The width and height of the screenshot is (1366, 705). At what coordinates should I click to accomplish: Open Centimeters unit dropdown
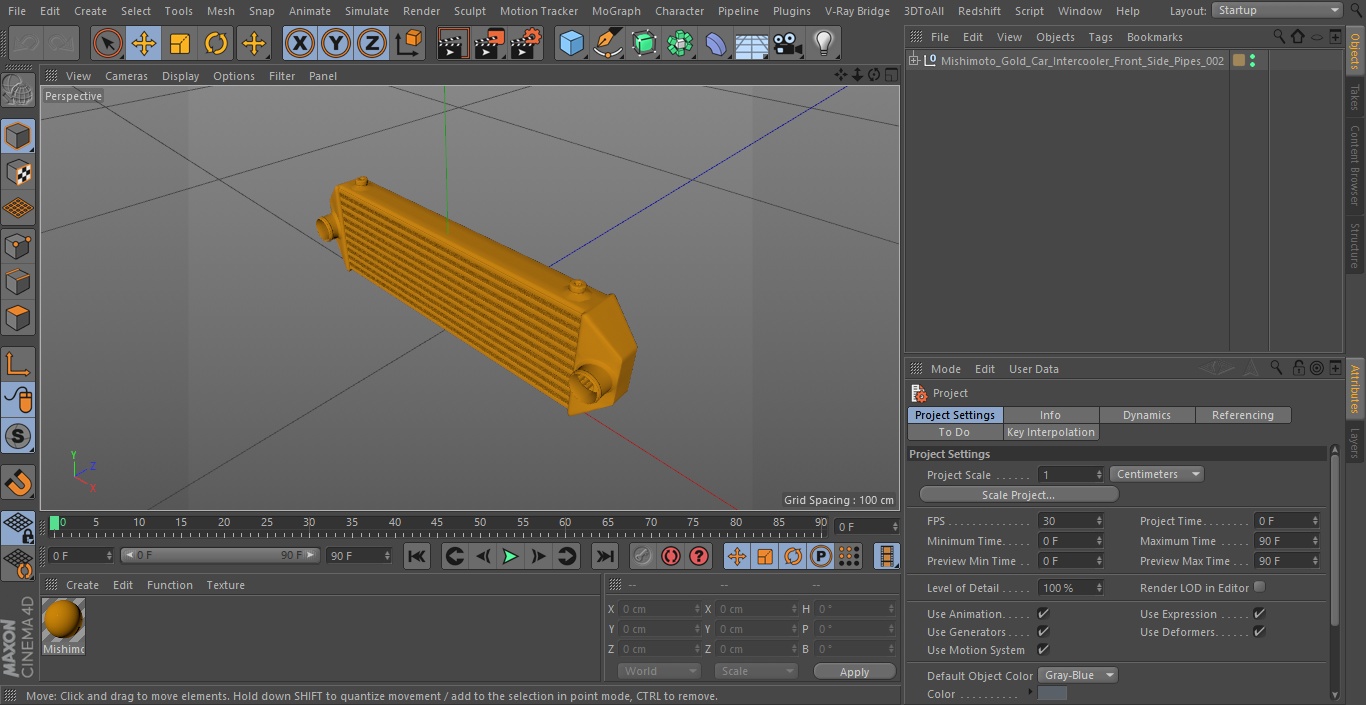click(1156, 474)
